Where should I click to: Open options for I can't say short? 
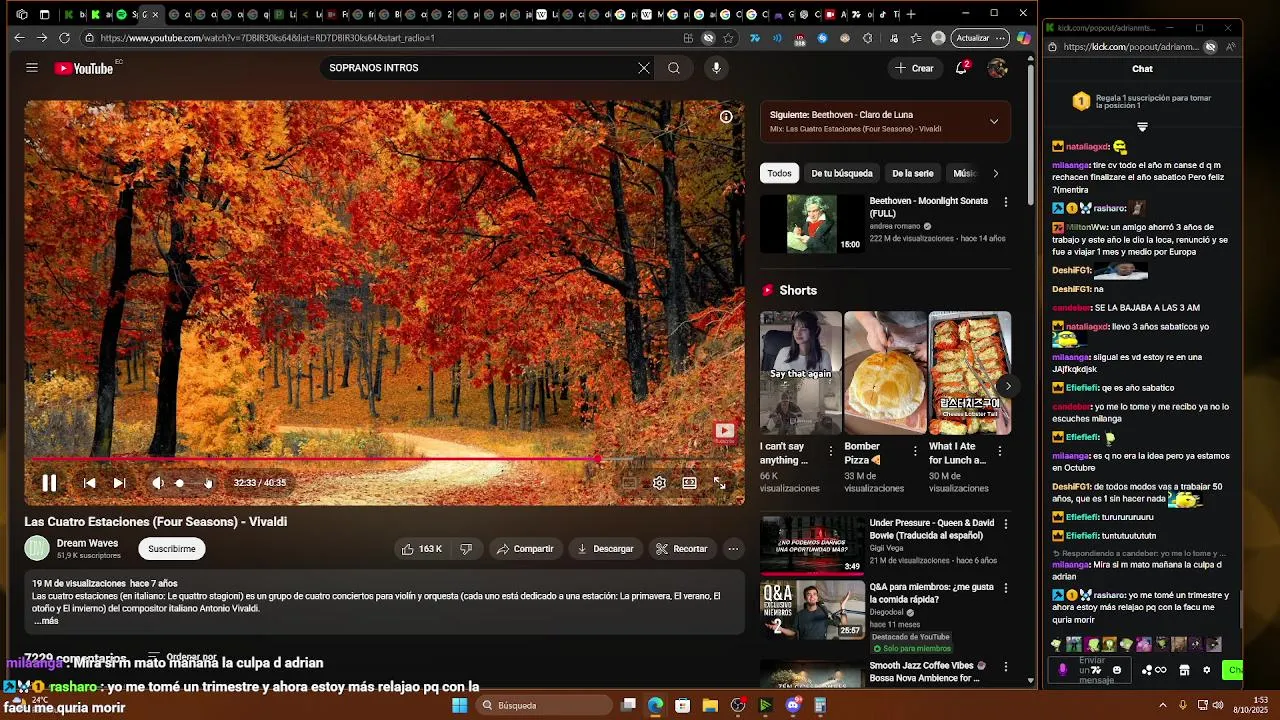click(x=830, y=452)
